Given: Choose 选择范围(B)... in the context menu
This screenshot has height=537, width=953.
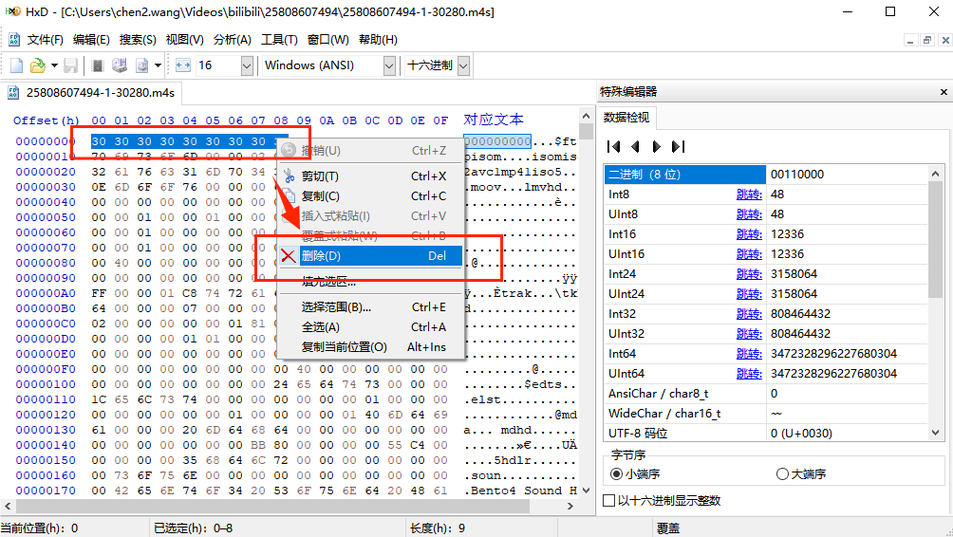Looking at the screenshot, I should (x=371, y=307).
